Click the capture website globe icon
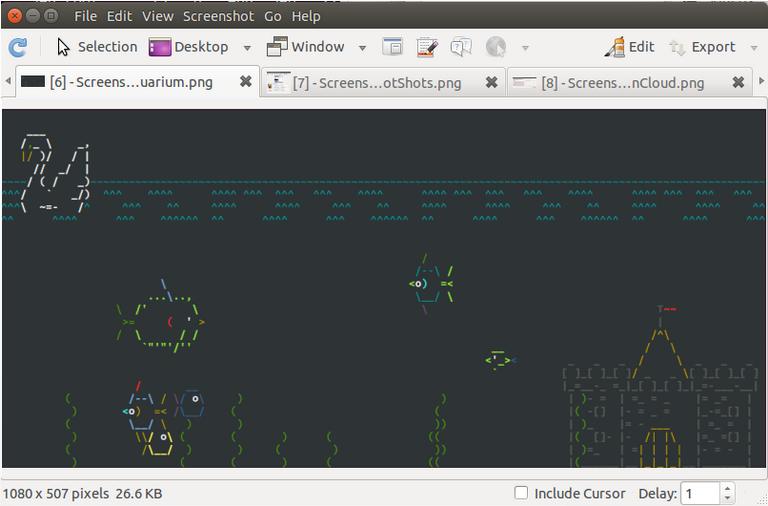This screenshot has height=506, width=768. (x=495, y=47)
